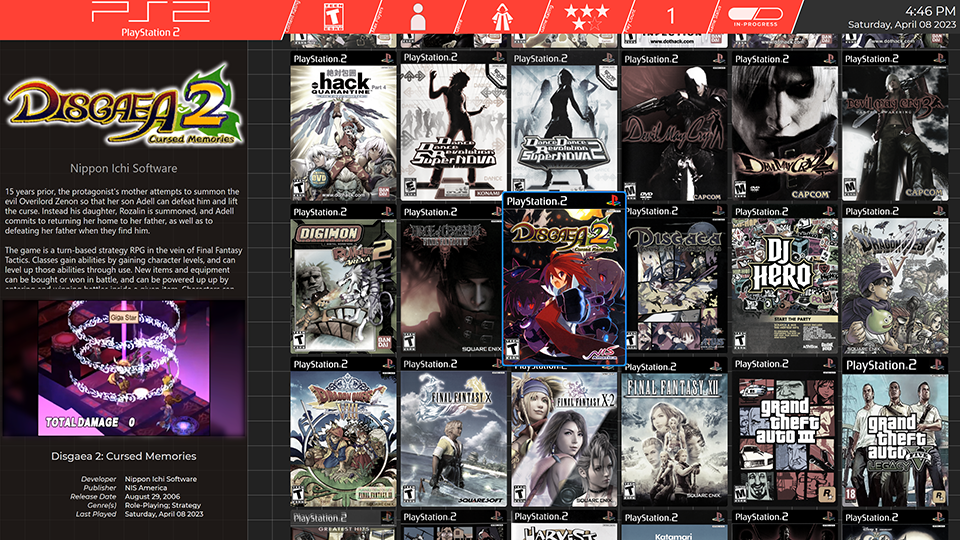Viewport: 960px width, 540px height.
Task: Select the Devil May Cry 3 cover
Action: click(895, 127)
